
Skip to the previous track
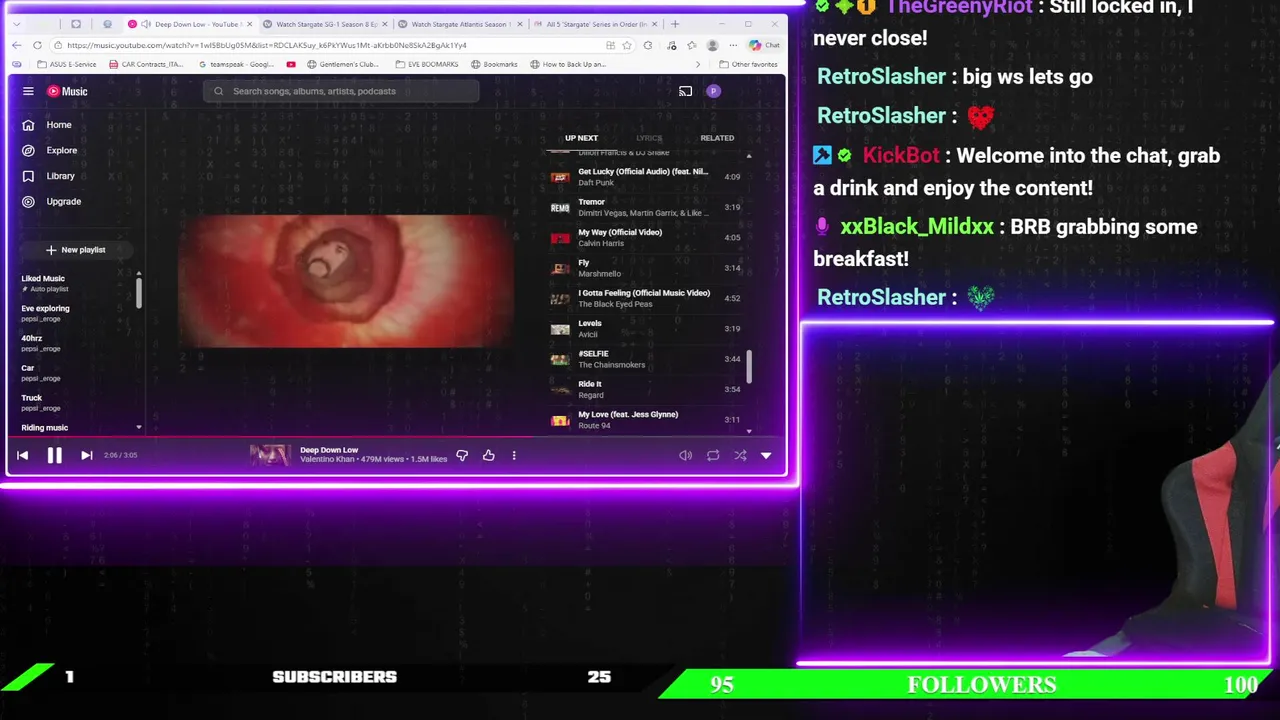pos(22,455)
